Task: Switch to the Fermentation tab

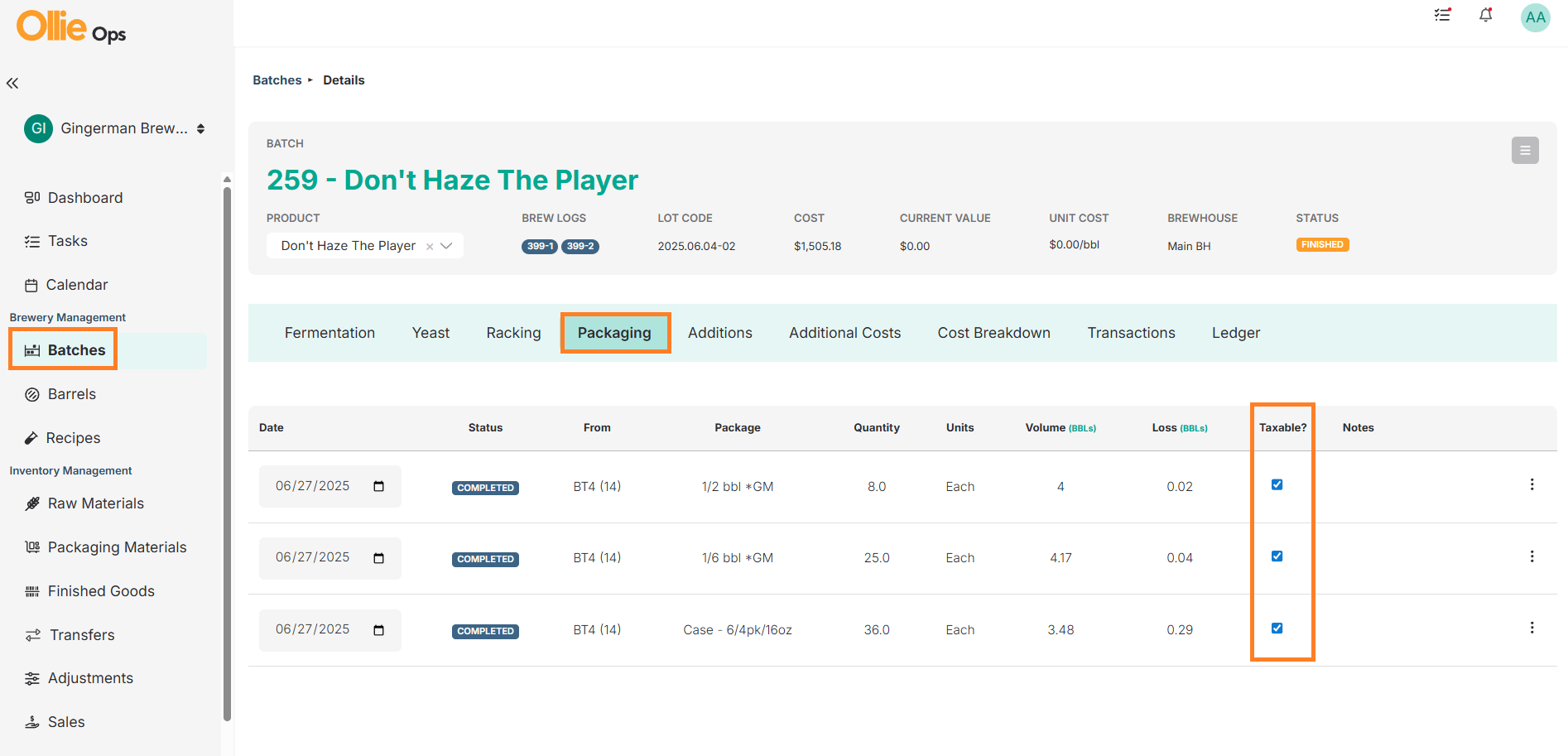Action: 329,333
